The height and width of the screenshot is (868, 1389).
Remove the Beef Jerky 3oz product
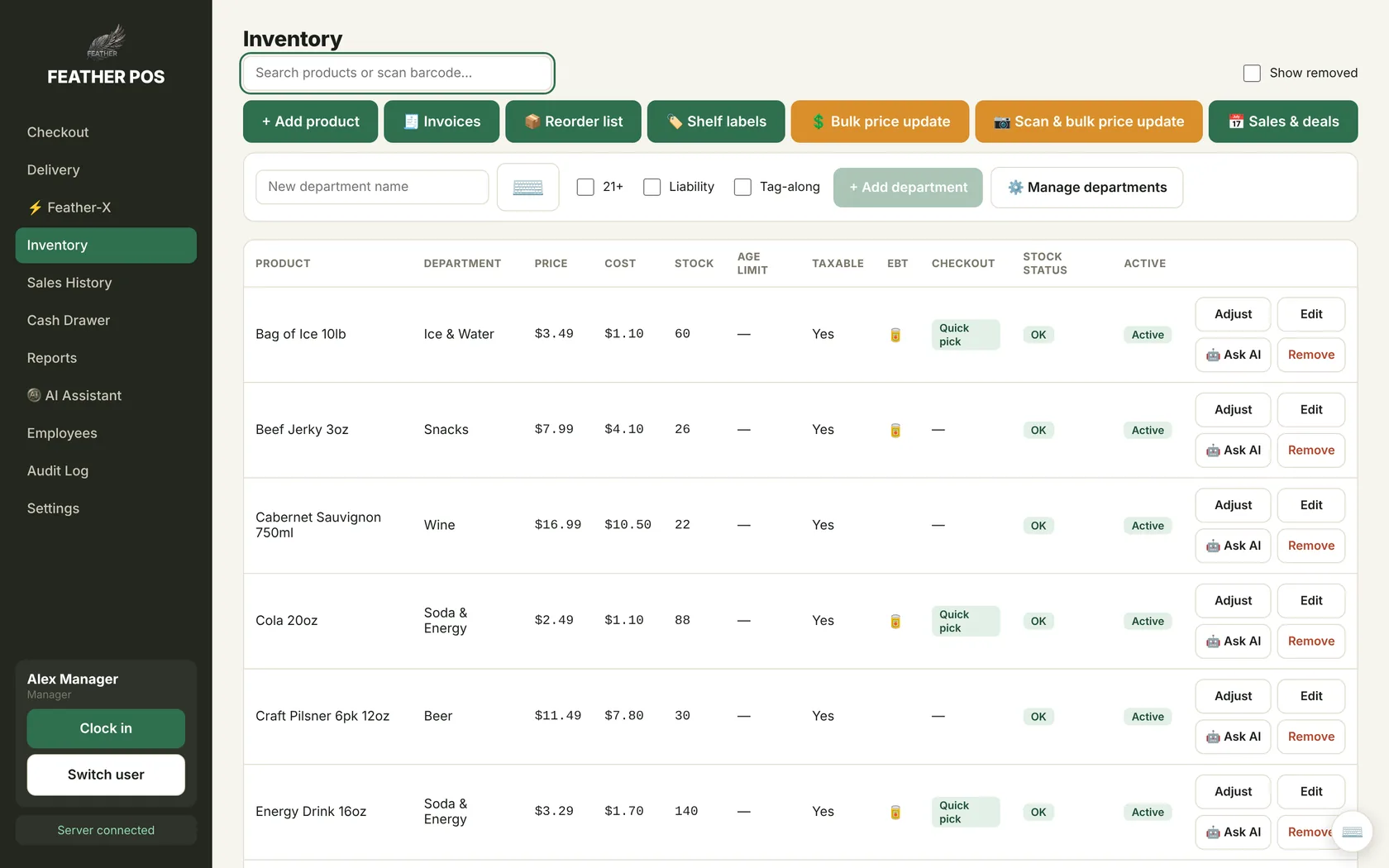click(1311, 451)
